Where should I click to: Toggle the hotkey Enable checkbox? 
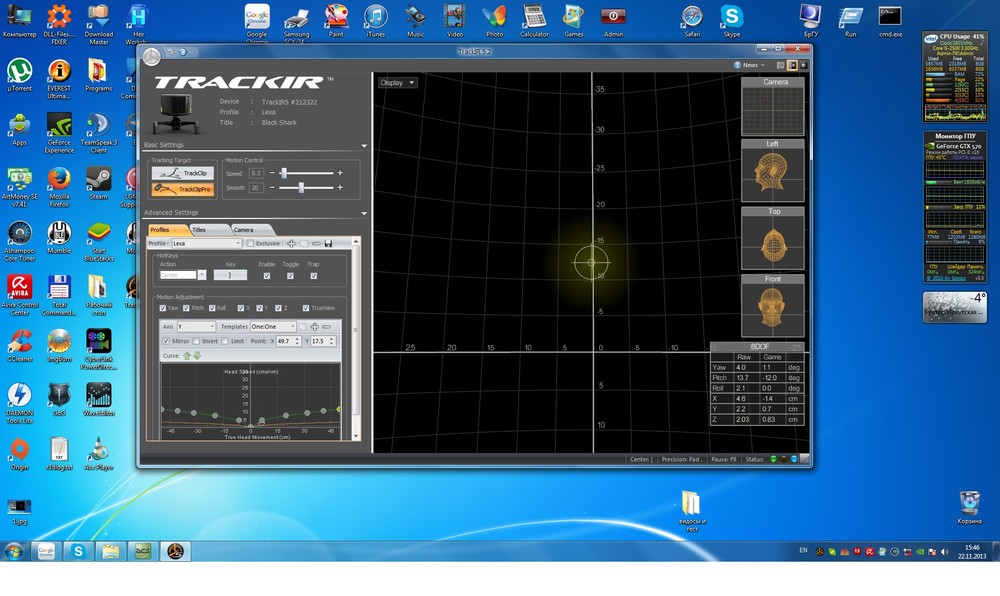point(267,276)
